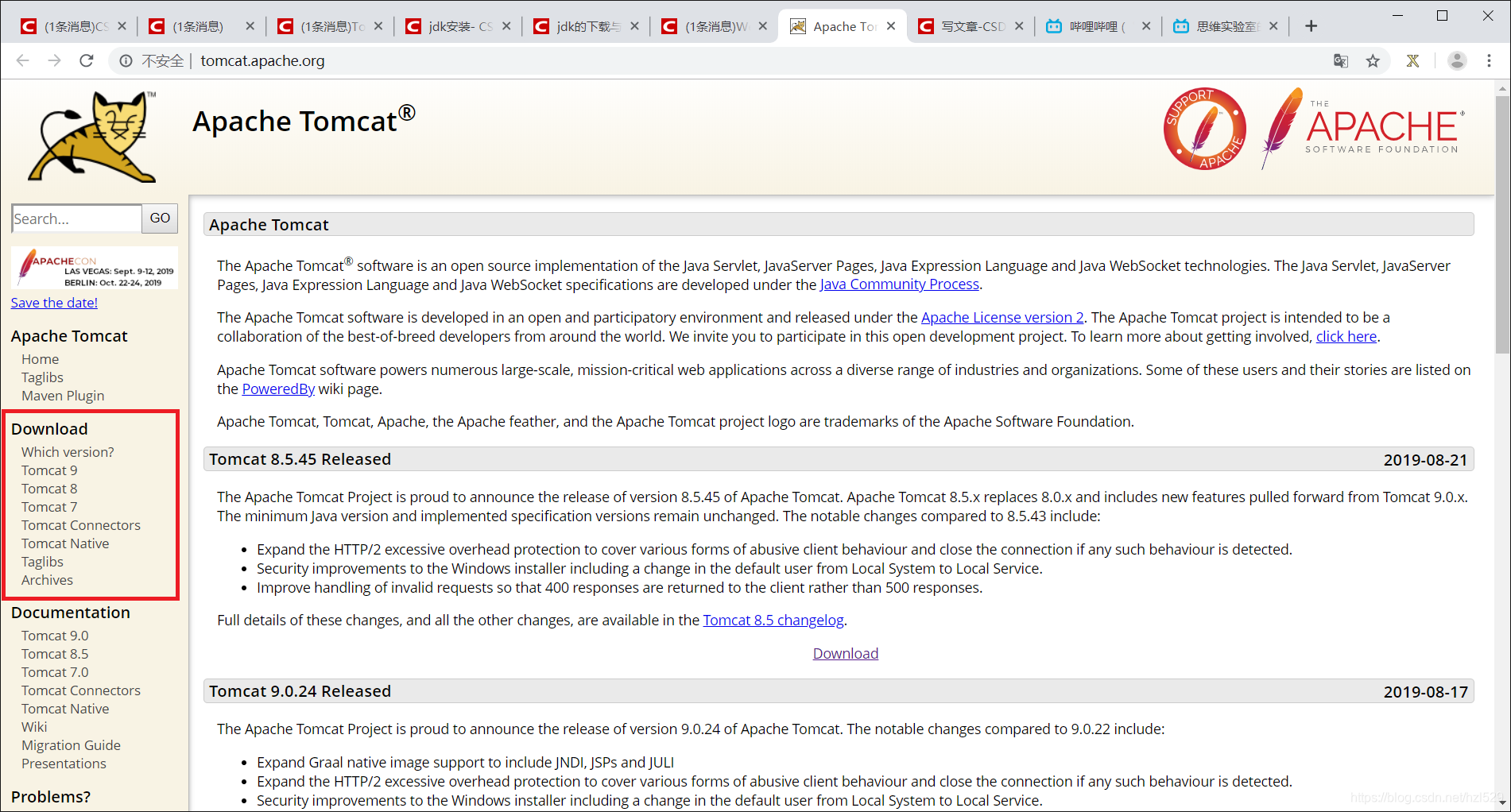Screen dimensions: 1511x812
Task: Click the Search input field
Action: [x=76, y=218]
